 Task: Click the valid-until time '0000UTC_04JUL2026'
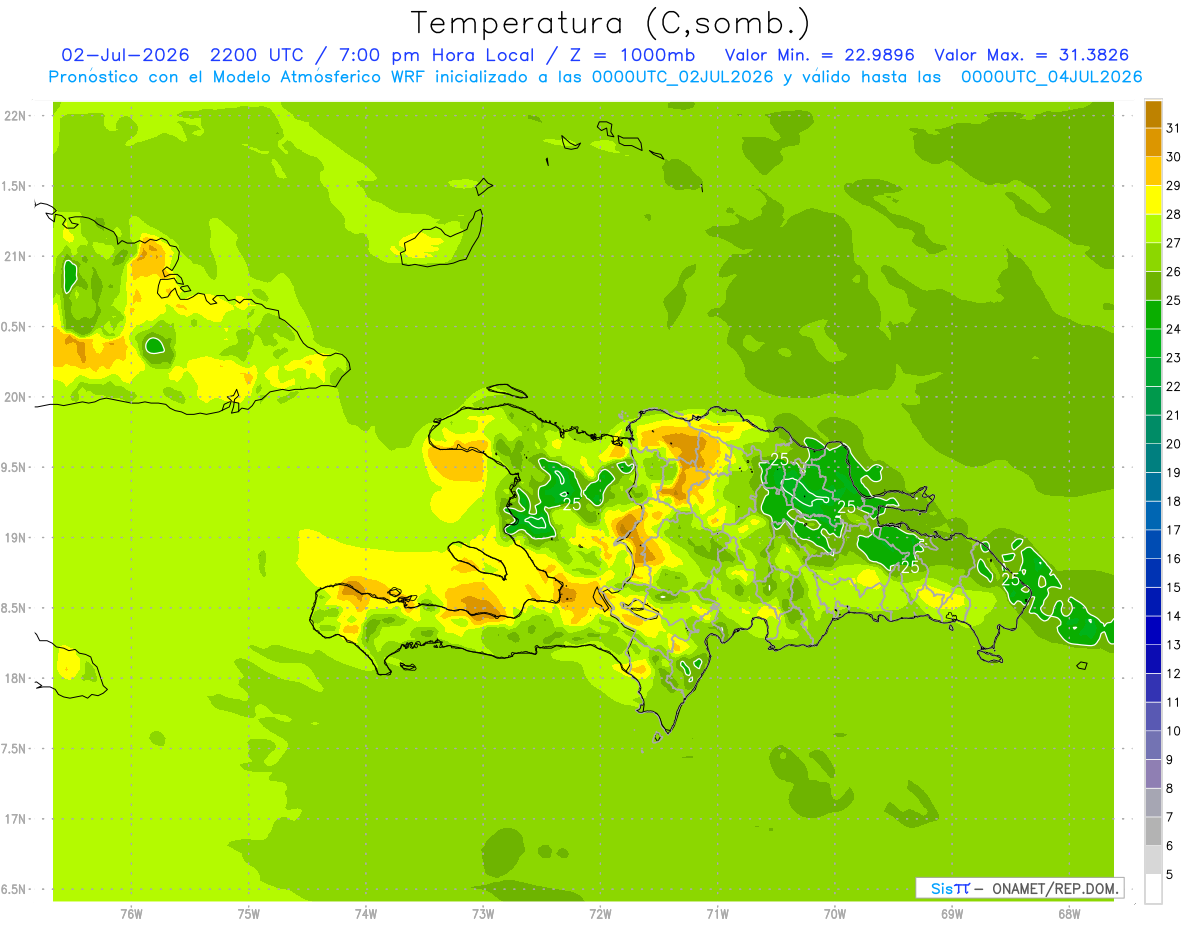tap(1051, 77)
